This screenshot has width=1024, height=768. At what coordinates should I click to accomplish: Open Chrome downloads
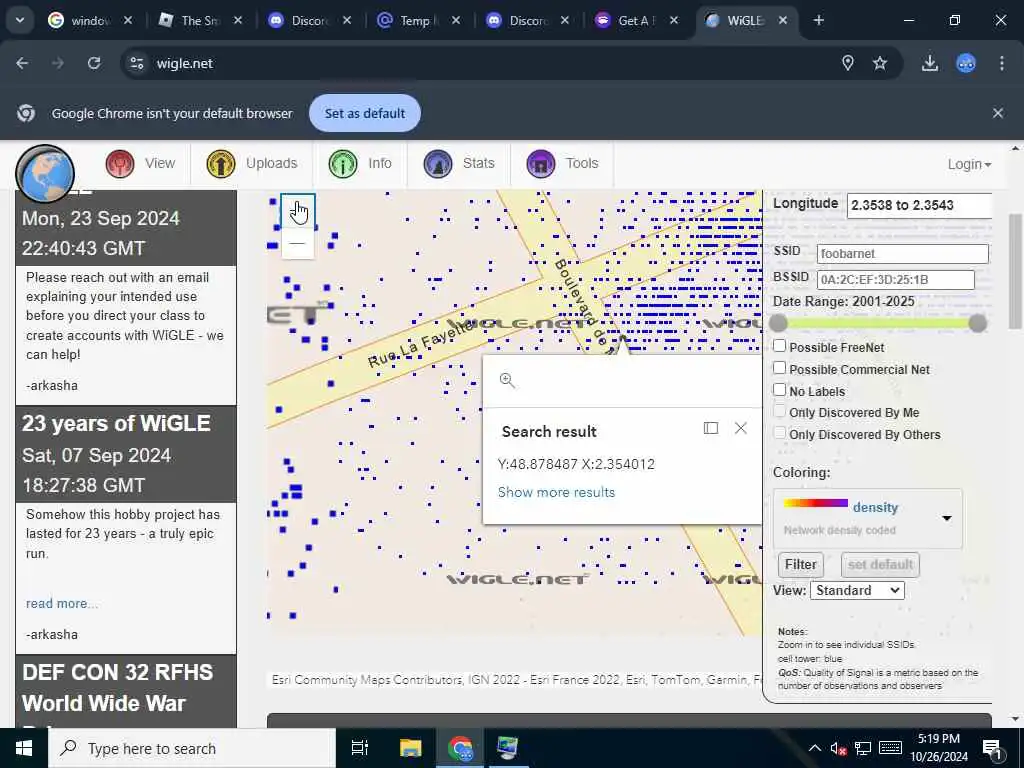[x=930, y=63]
